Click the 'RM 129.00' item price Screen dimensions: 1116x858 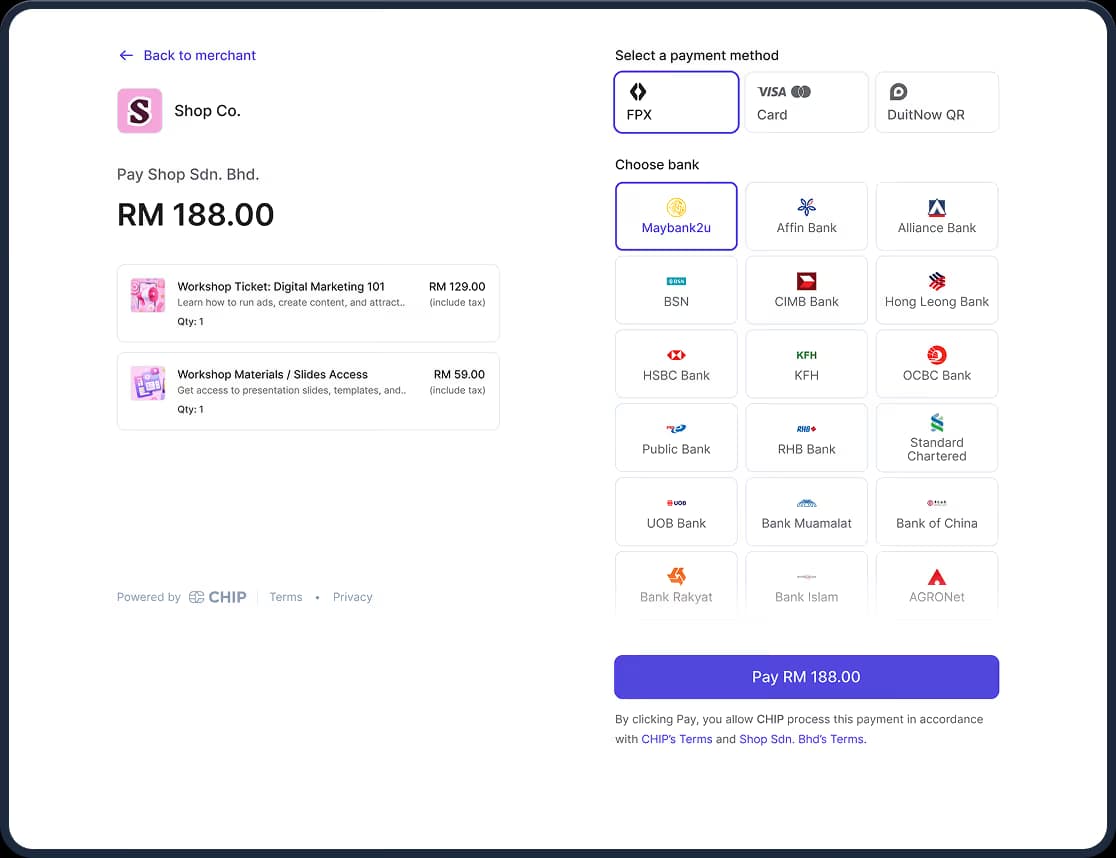point(457,286)
